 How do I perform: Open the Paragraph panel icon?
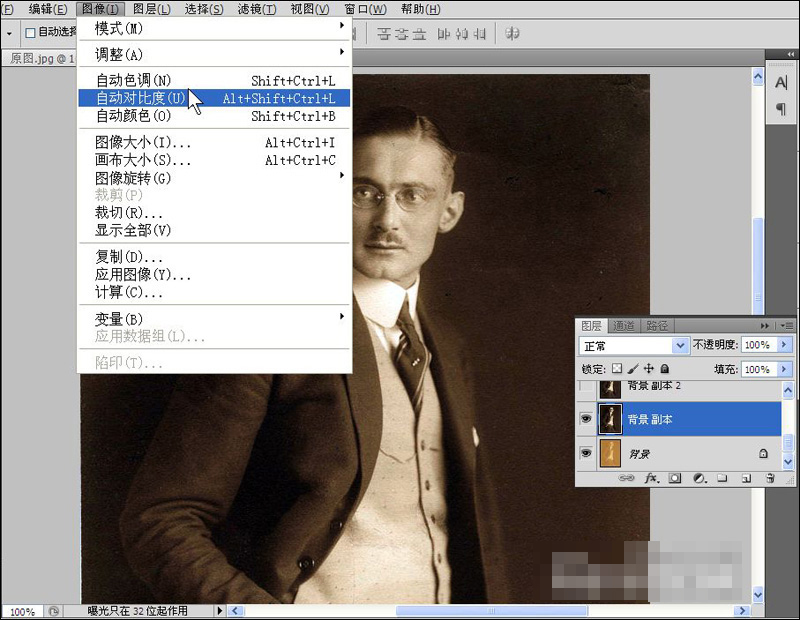coord(781,109)
